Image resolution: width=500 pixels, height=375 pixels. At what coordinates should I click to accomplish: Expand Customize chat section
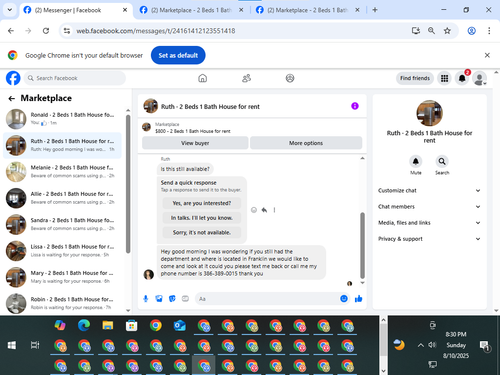[429, 191]
